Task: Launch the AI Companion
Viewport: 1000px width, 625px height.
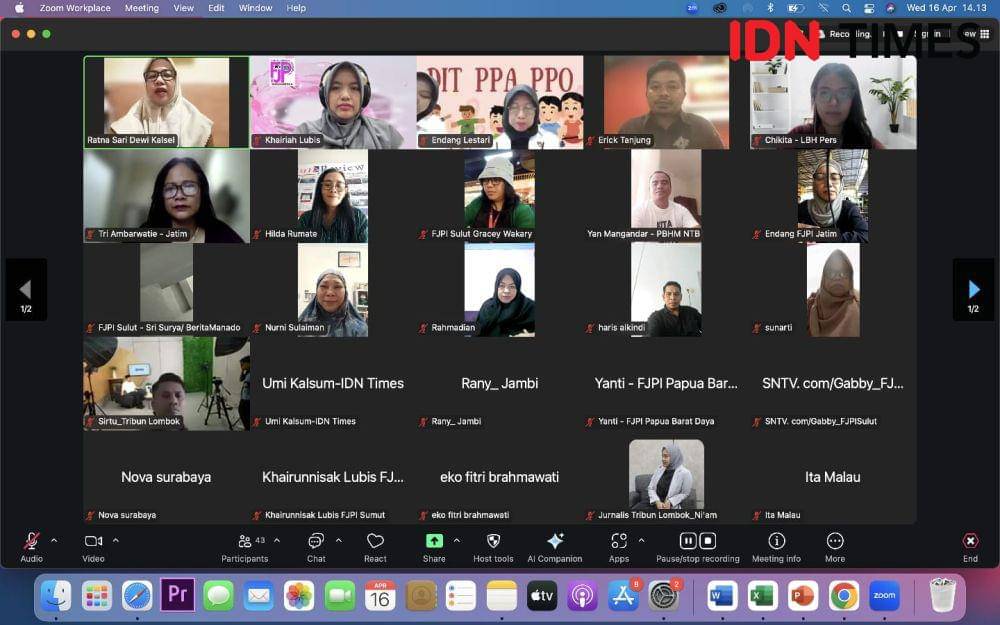Action: click(555, 541)
